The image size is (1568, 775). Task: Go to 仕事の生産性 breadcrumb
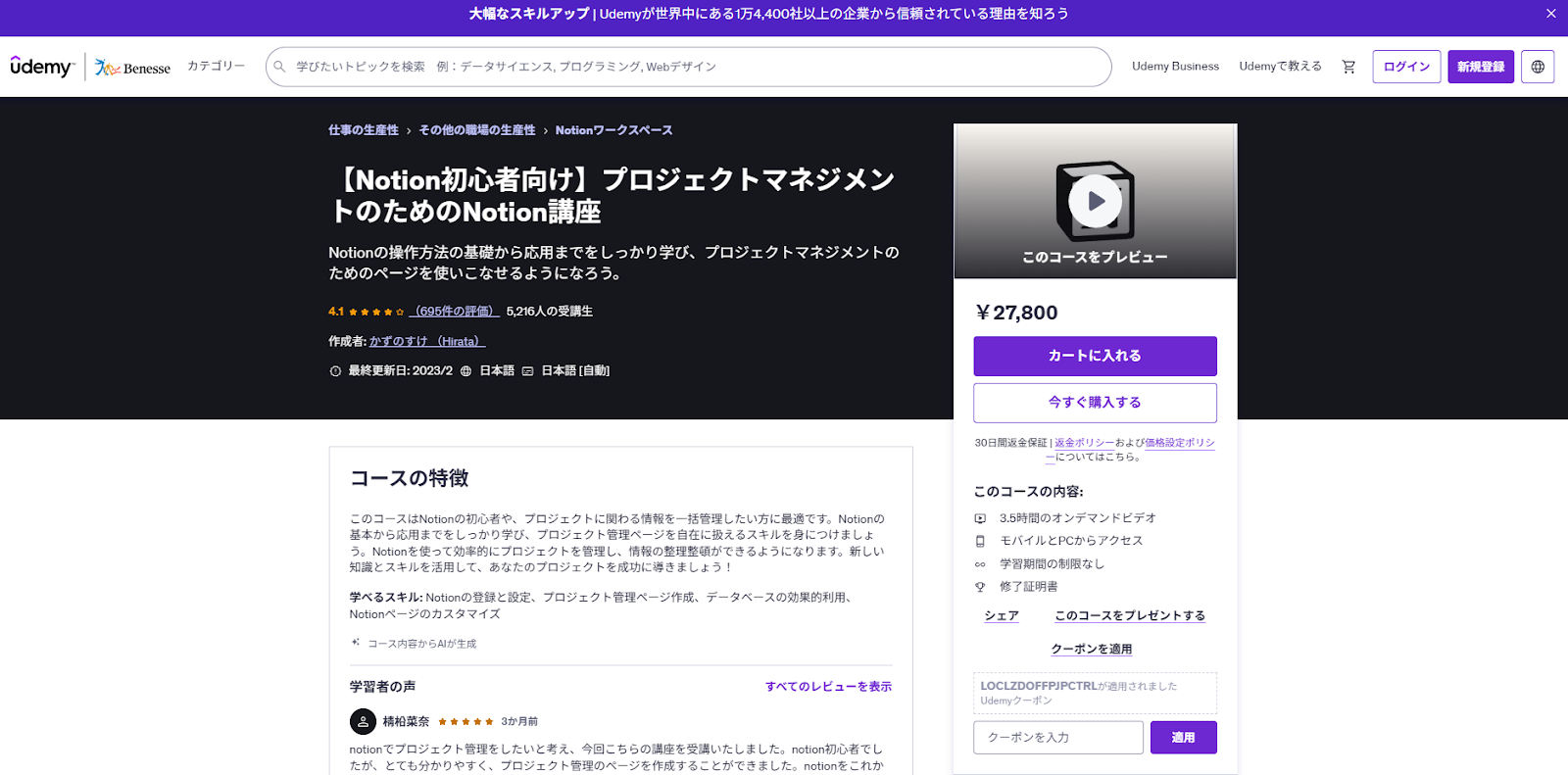pos(364,130)
